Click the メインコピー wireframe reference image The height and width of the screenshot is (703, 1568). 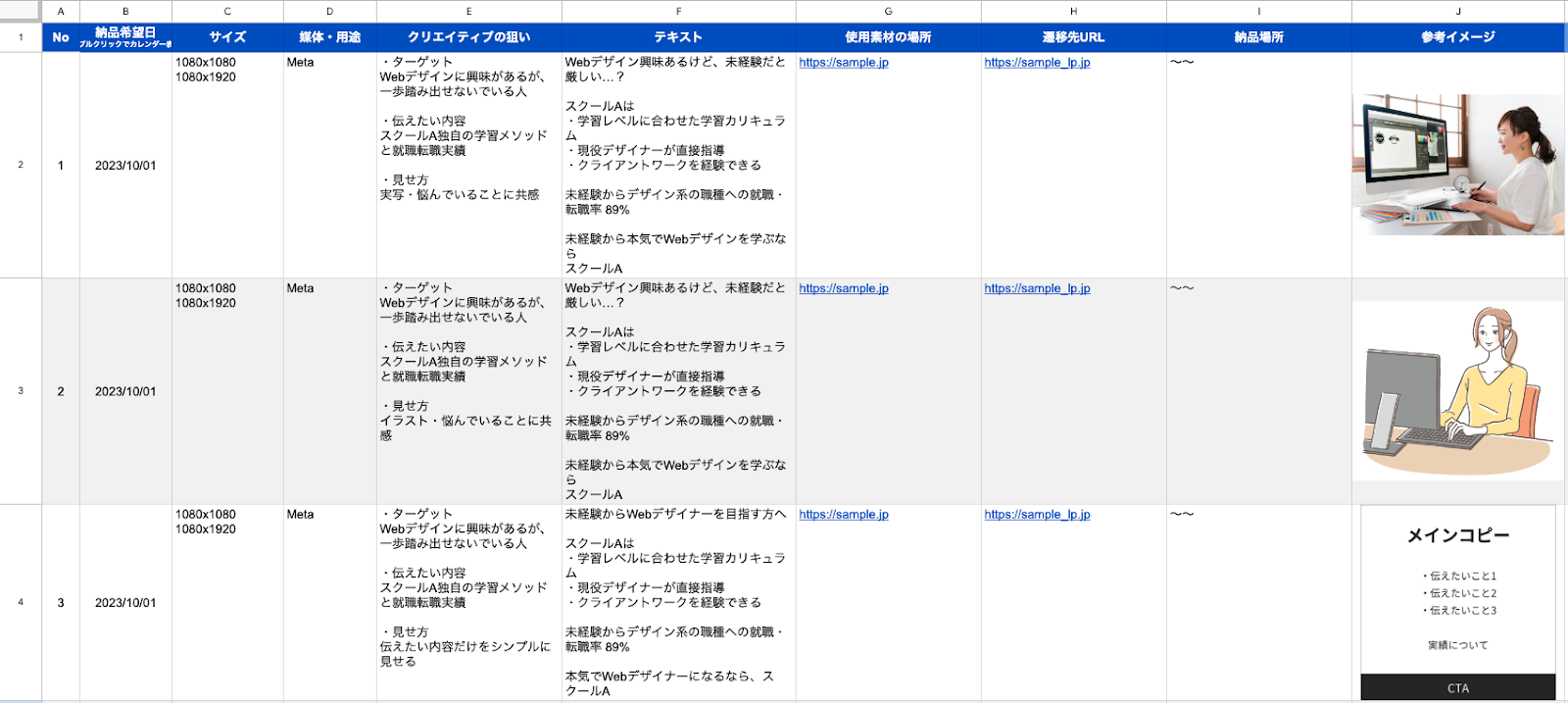(x=1457, y=602)
